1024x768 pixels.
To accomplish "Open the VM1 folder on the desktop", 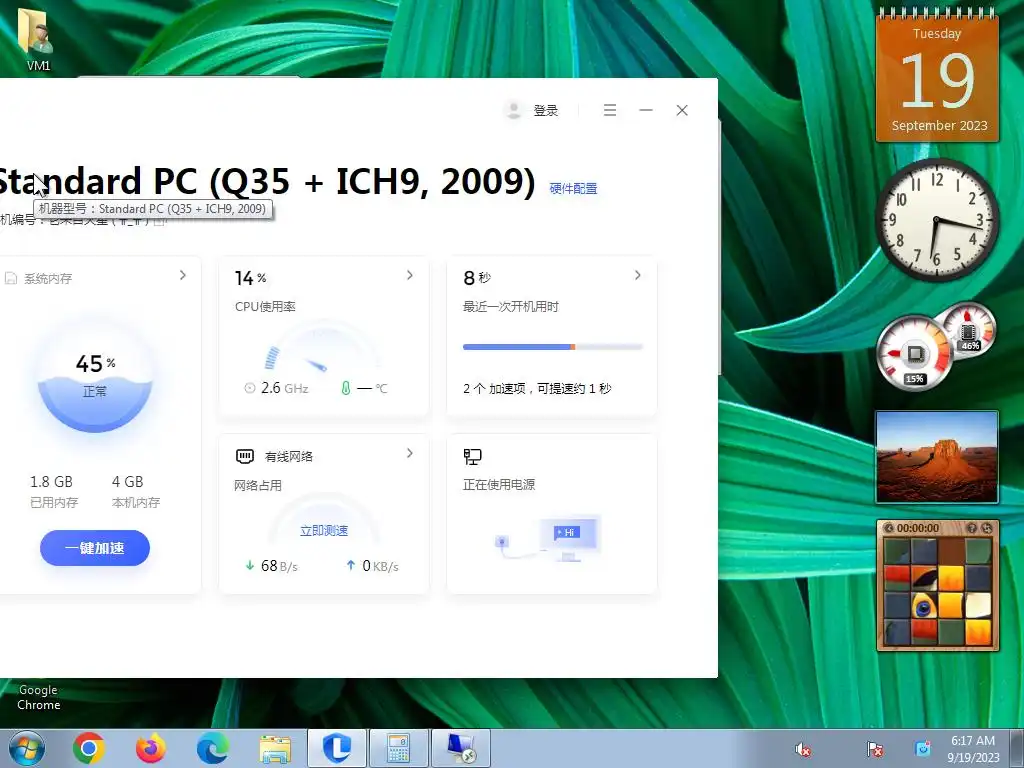I will coord(38,38).
